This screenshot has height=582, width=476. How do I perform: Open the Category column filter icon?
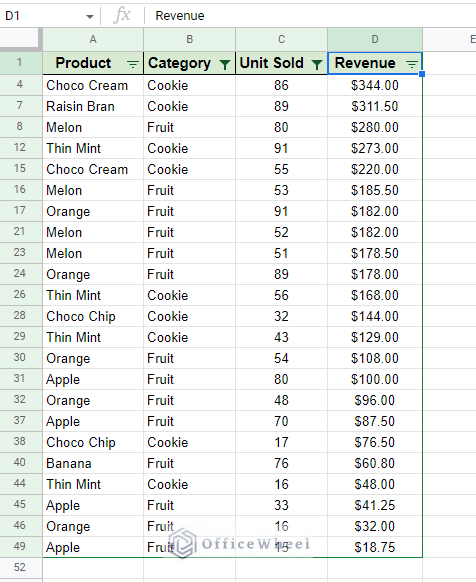click(x=225, y=64)
